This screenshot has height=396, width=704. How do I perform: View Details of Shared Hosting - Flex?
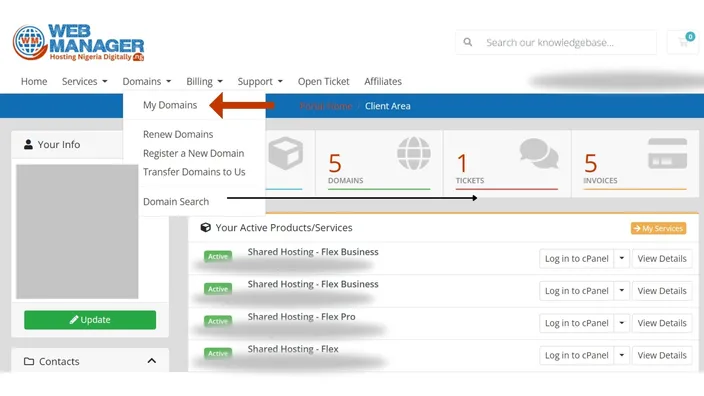point(662,355)
